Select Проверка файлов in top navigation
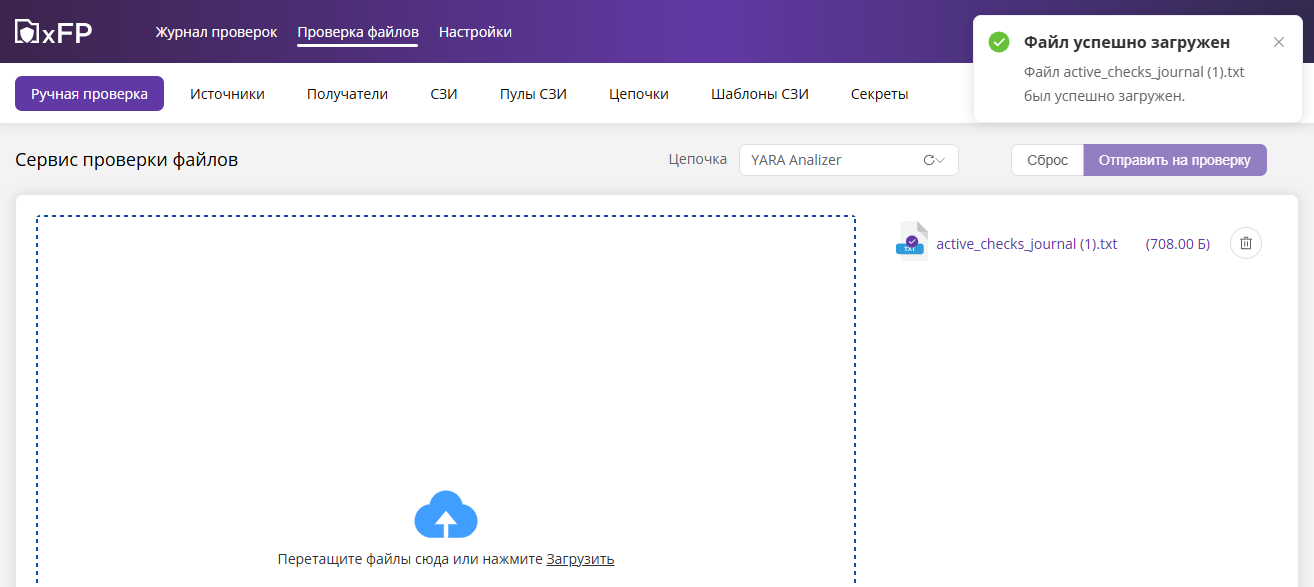Viewport: 1314px width, 587px height. coord(358,32)
